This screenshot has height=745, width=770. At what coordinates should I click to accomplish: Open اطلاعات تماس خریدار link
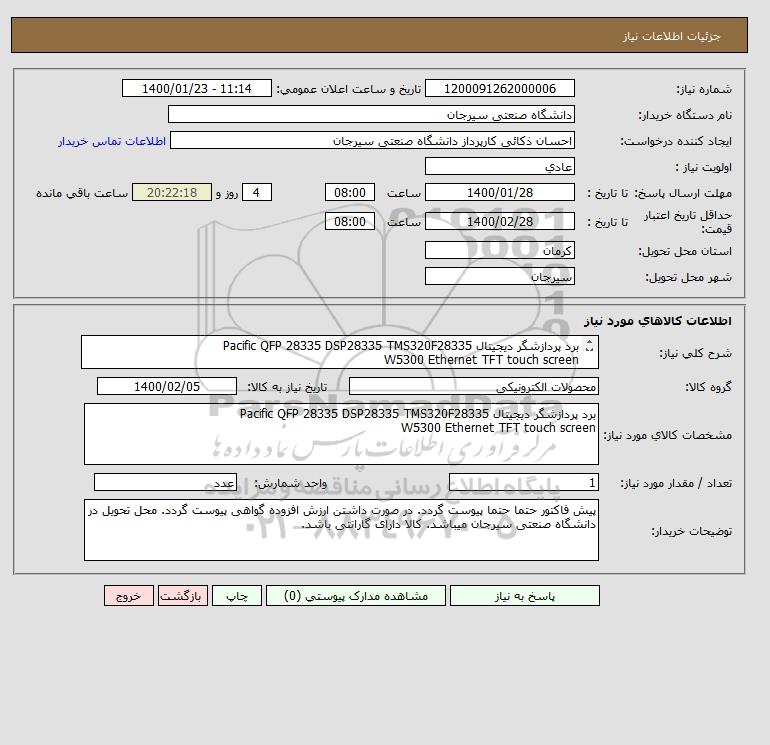(x=112, y=141)
